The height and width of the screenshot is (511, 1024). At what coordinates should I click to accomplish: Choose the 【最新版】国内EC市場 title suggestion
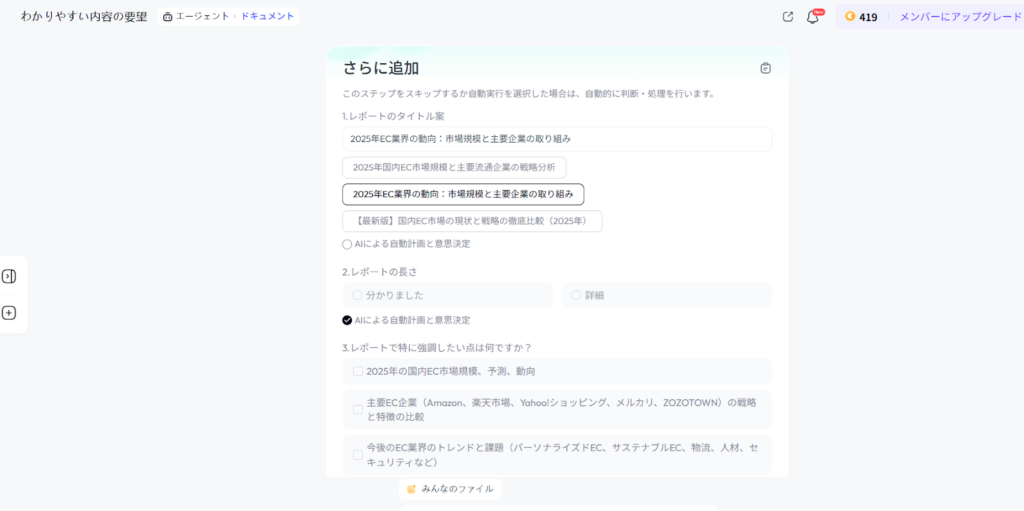tap(472, 220)
